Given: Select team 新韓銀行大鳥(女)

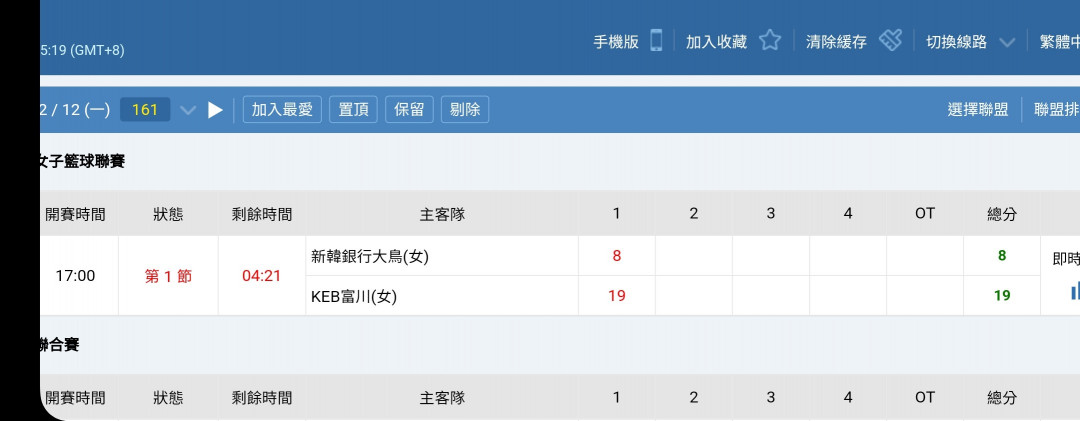Looking at the screenshot, I should (370, 256).
